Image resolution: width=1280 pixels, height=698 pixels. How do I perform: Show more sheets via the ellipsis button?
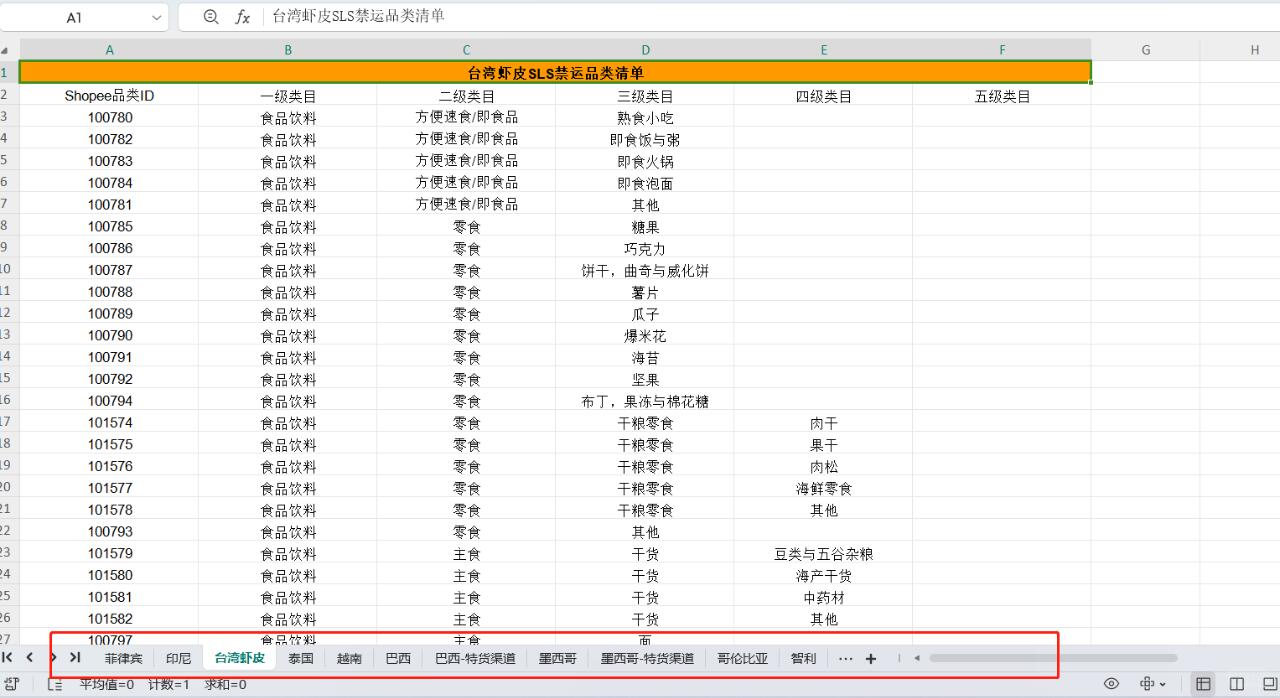tap(846, 659)
